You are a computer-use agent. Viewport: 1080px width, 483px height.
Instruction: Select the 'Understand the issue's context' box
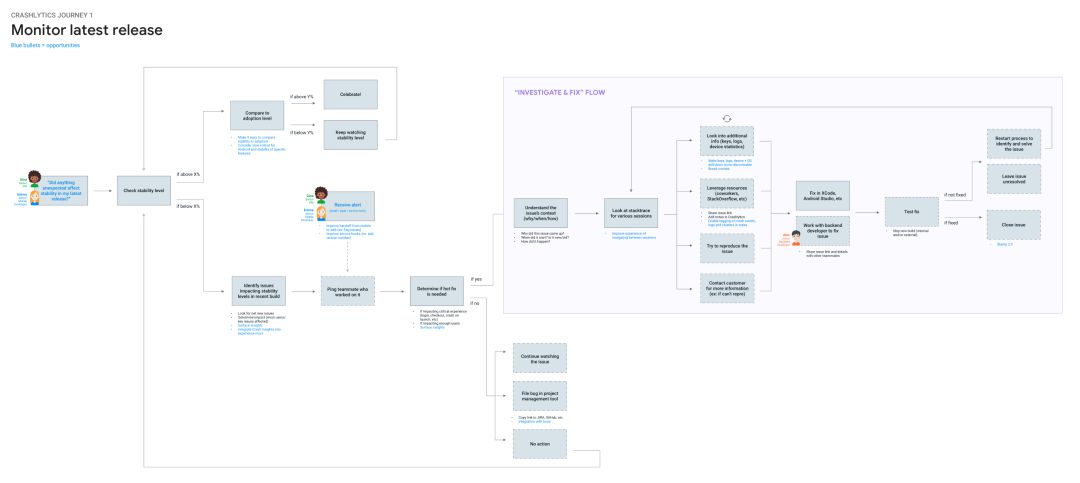(x=541, y=213)
